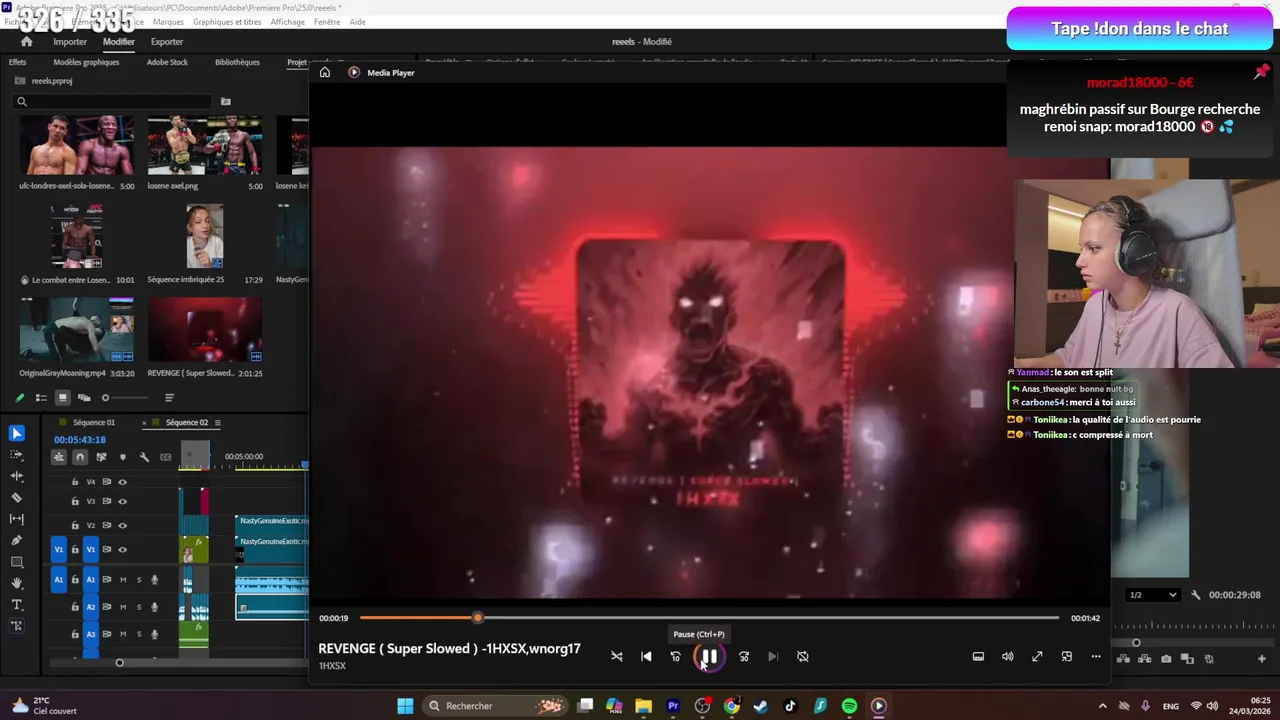Enter Media Player full screen mode

(1037, 656)
